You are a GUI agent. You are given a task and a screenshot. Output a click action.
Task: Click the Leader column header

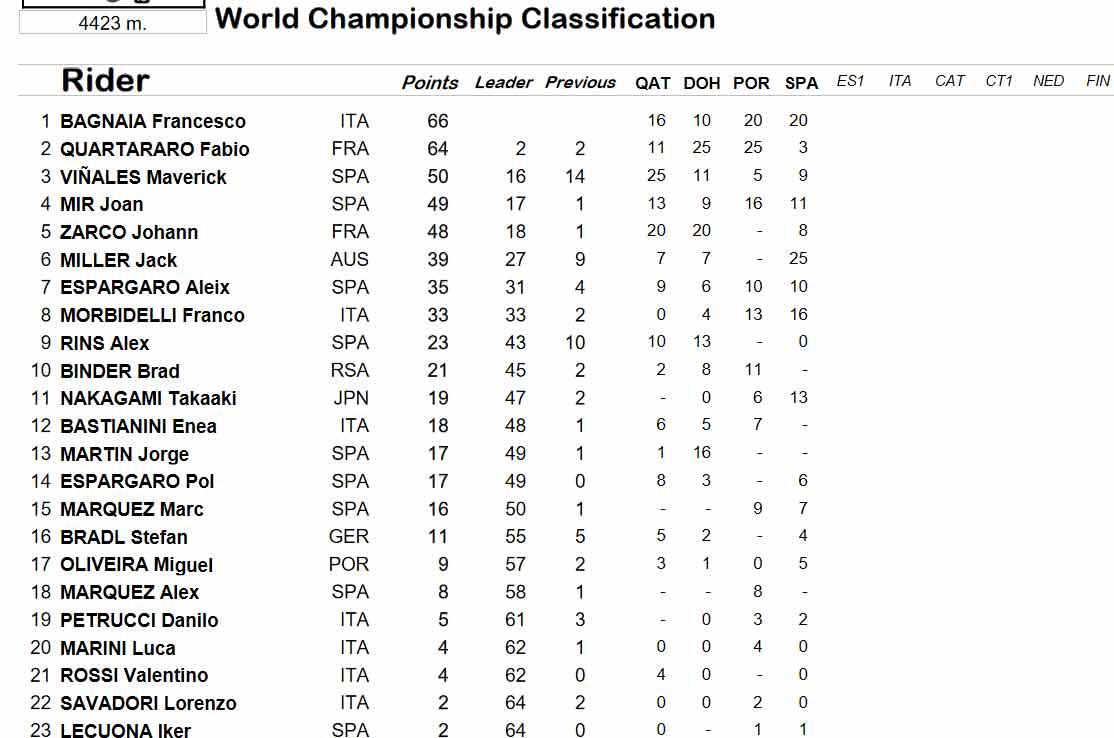pyautogui.click(x=504, y=83)
